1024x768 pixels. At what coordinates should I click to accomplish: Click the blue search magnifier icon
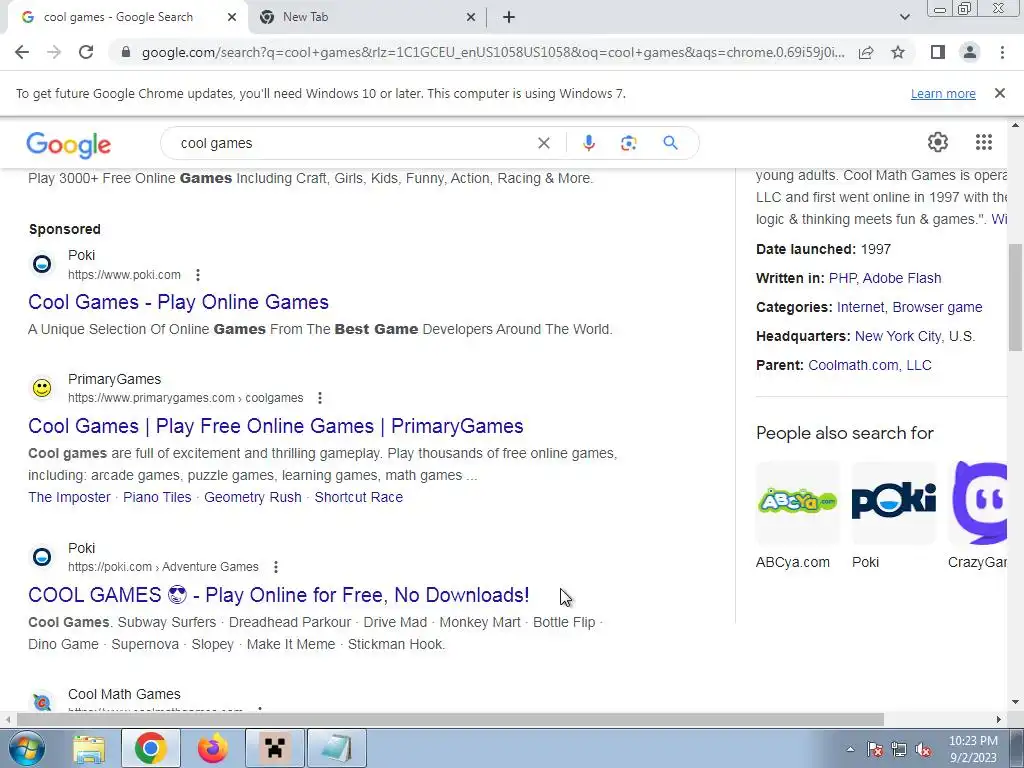(670, 143)
